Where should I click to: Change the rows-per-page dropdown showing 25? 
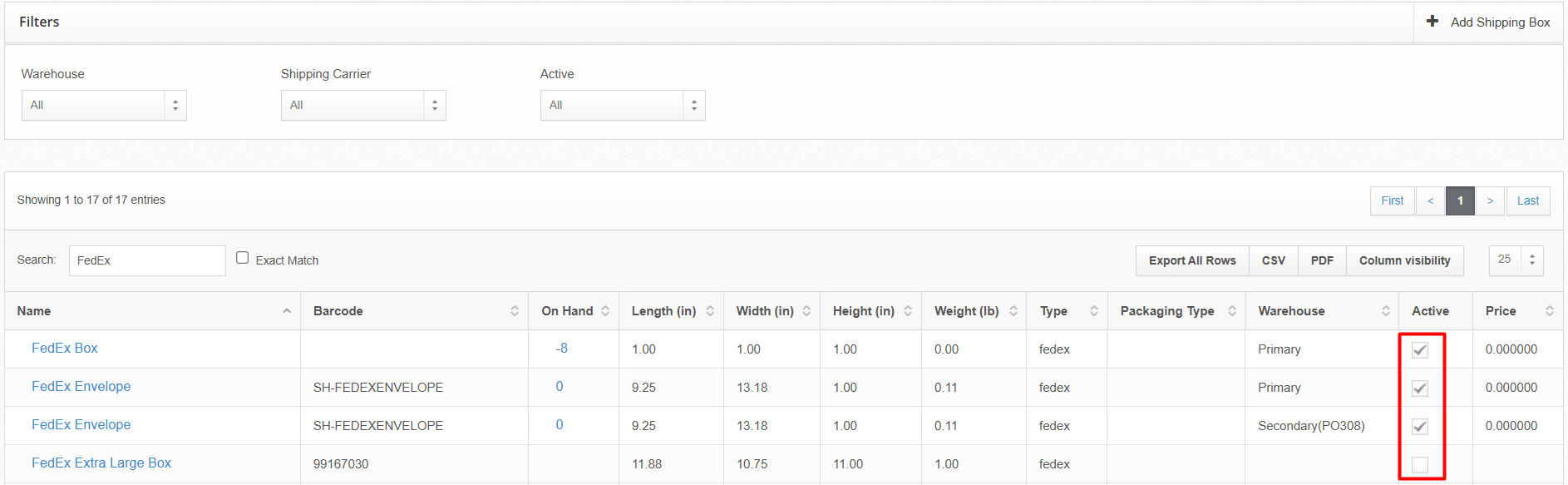point(1516,260)
